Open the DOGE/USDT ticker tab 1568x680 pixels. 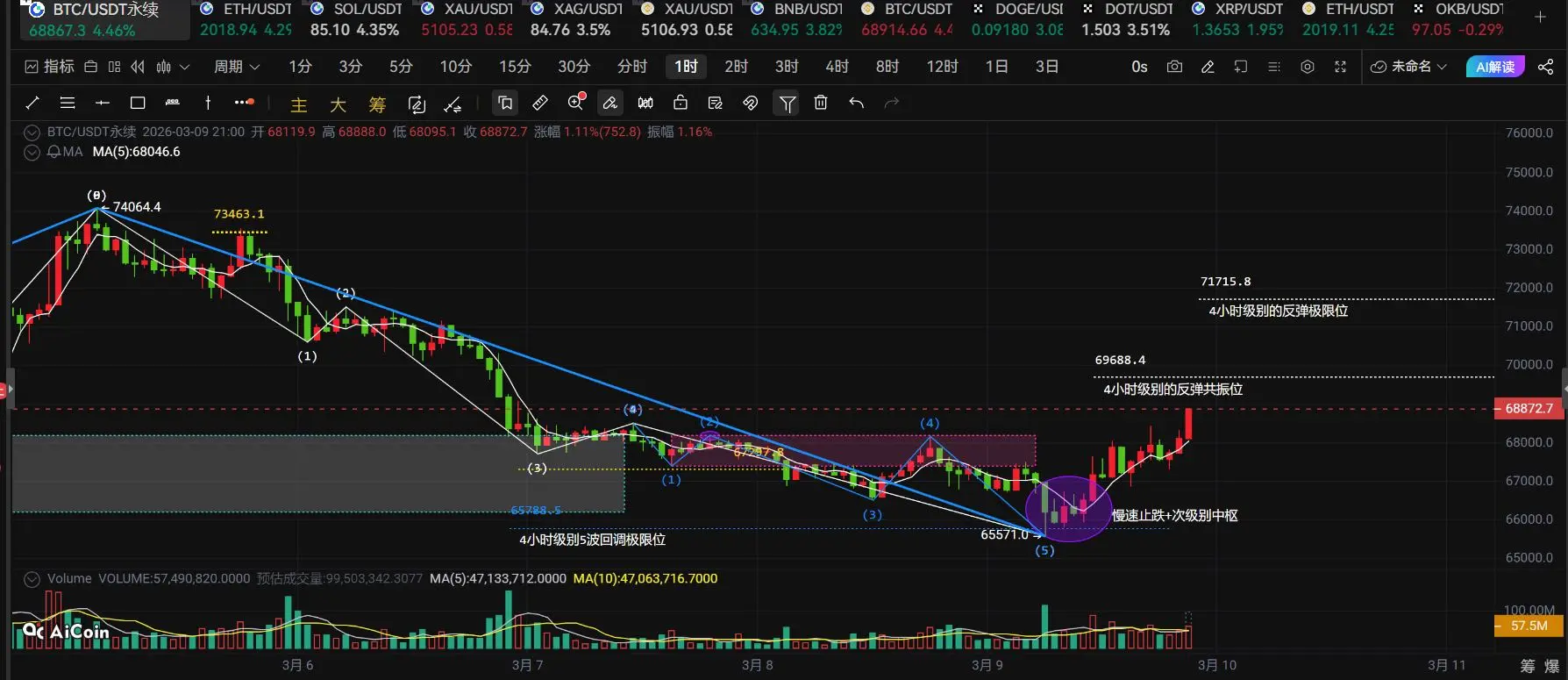tap(1017, 20)
